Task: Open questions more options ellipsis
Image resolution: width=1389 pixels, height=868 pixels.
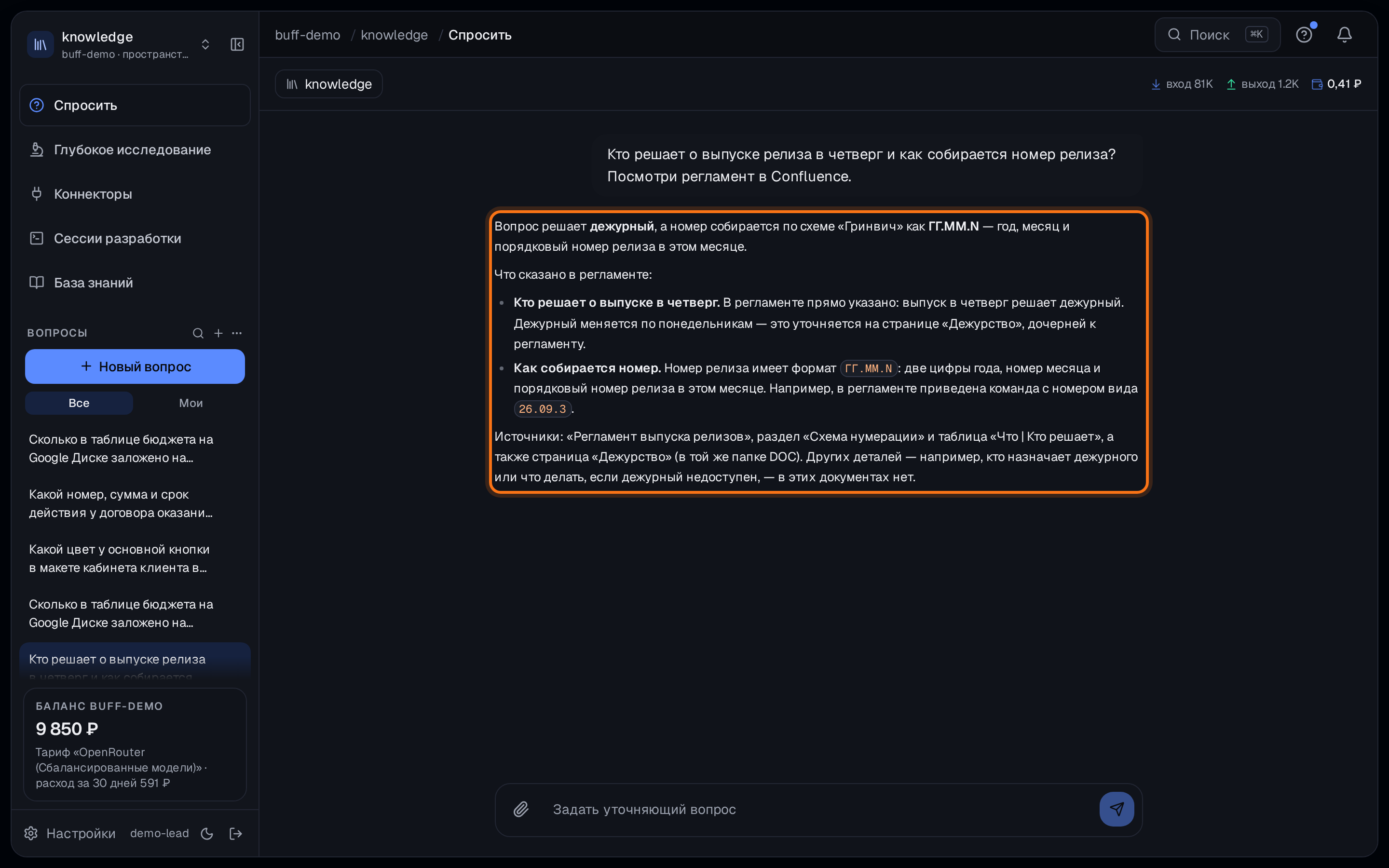Action: (x=236, y=333)
